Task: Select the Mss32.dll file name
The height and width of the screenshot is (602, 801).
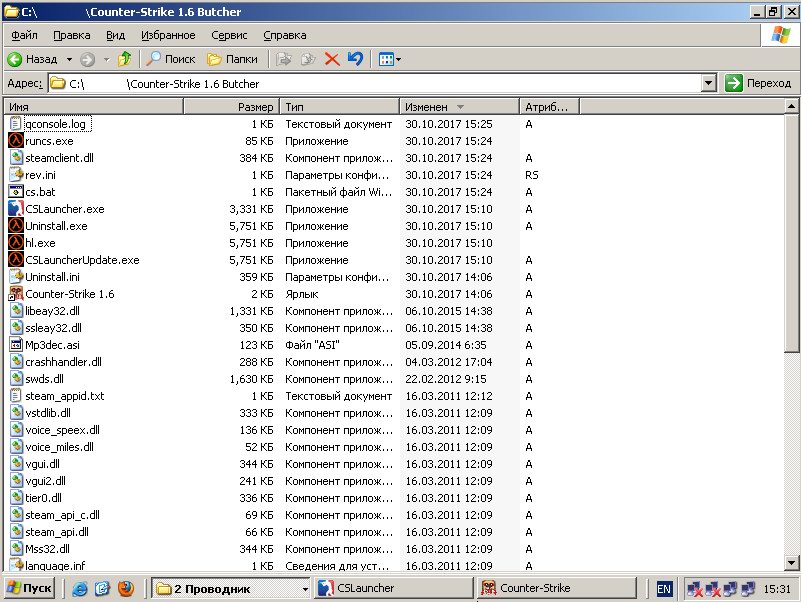Action: [47, 549]
